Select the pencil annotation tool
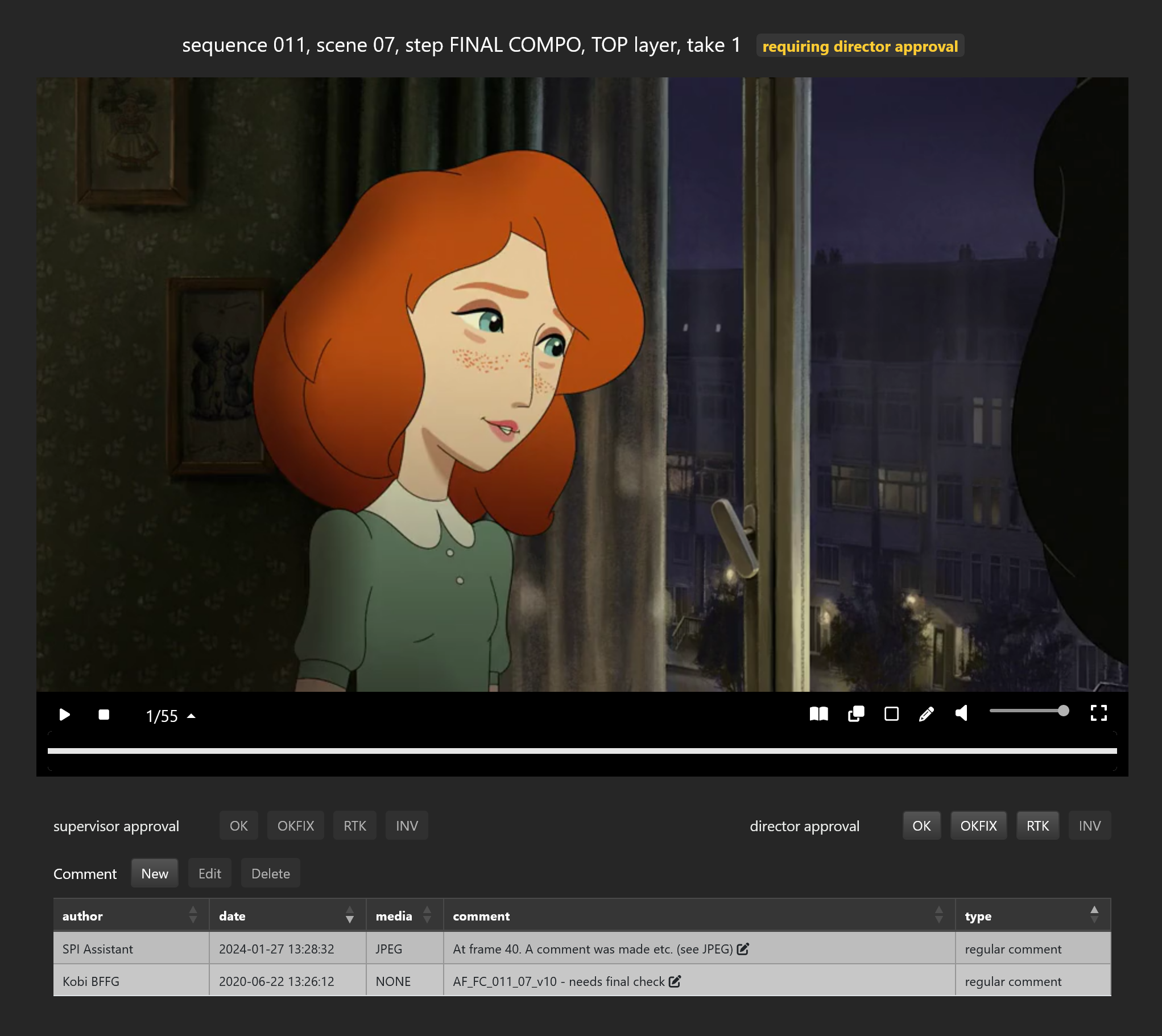The image size is (1162, 1036). pos(926,714)
